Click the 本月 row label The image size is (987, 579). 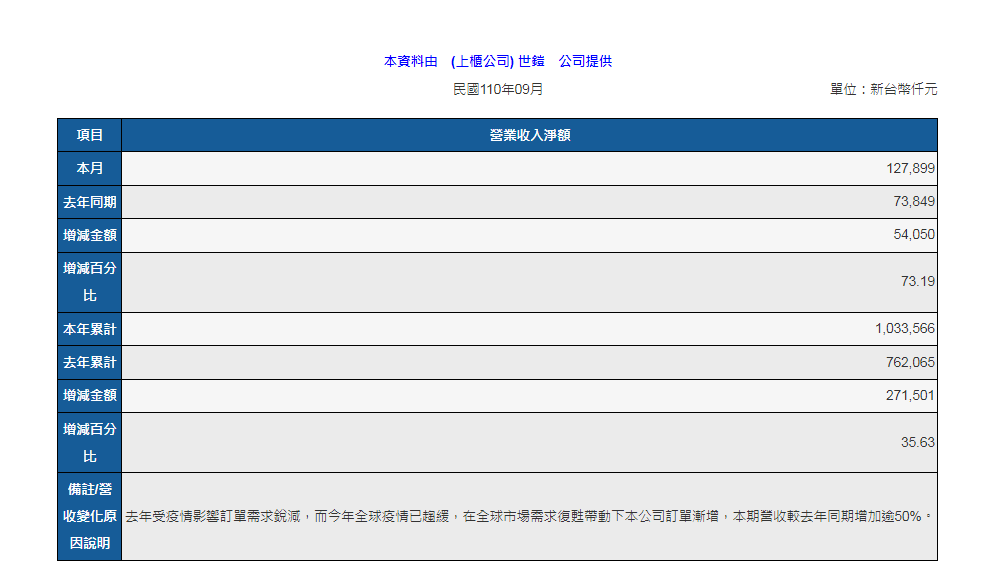coord(90,169)
